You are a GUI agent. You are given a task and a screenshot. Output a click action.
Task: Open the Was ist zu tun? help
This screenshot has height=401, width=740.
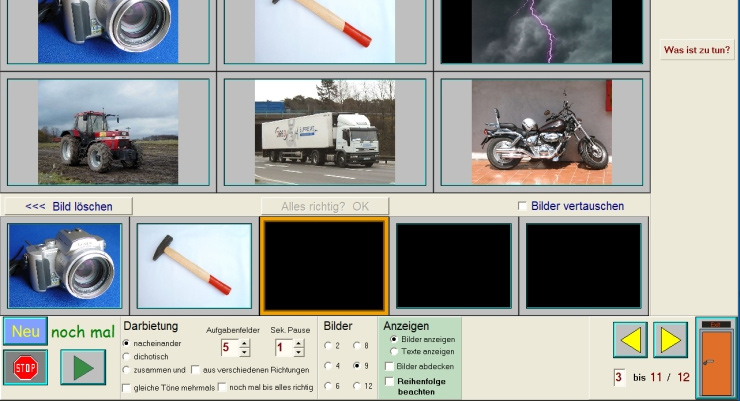point(697,49)
